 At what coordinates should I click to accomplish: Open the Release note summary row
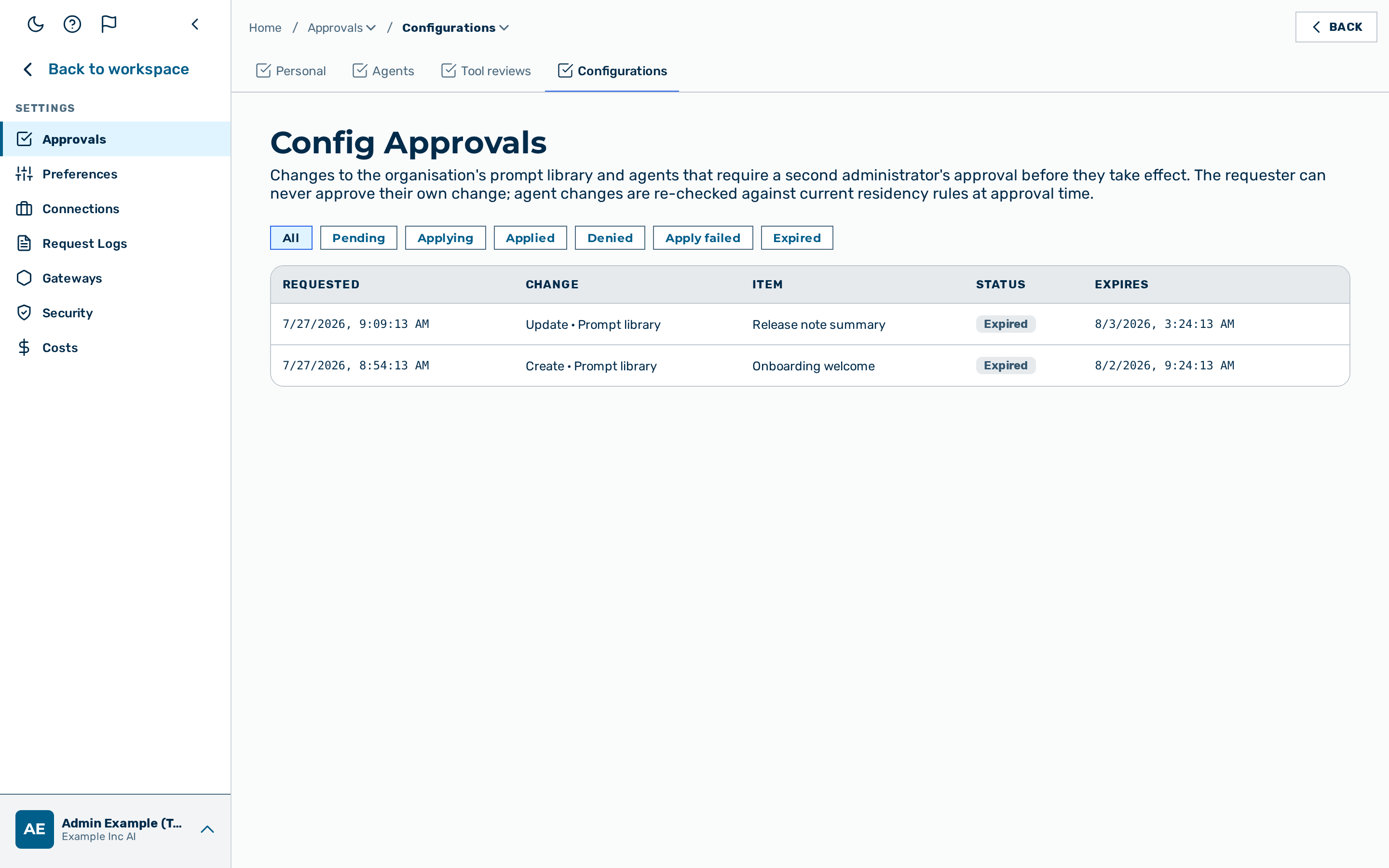click(x=810, y=324)
